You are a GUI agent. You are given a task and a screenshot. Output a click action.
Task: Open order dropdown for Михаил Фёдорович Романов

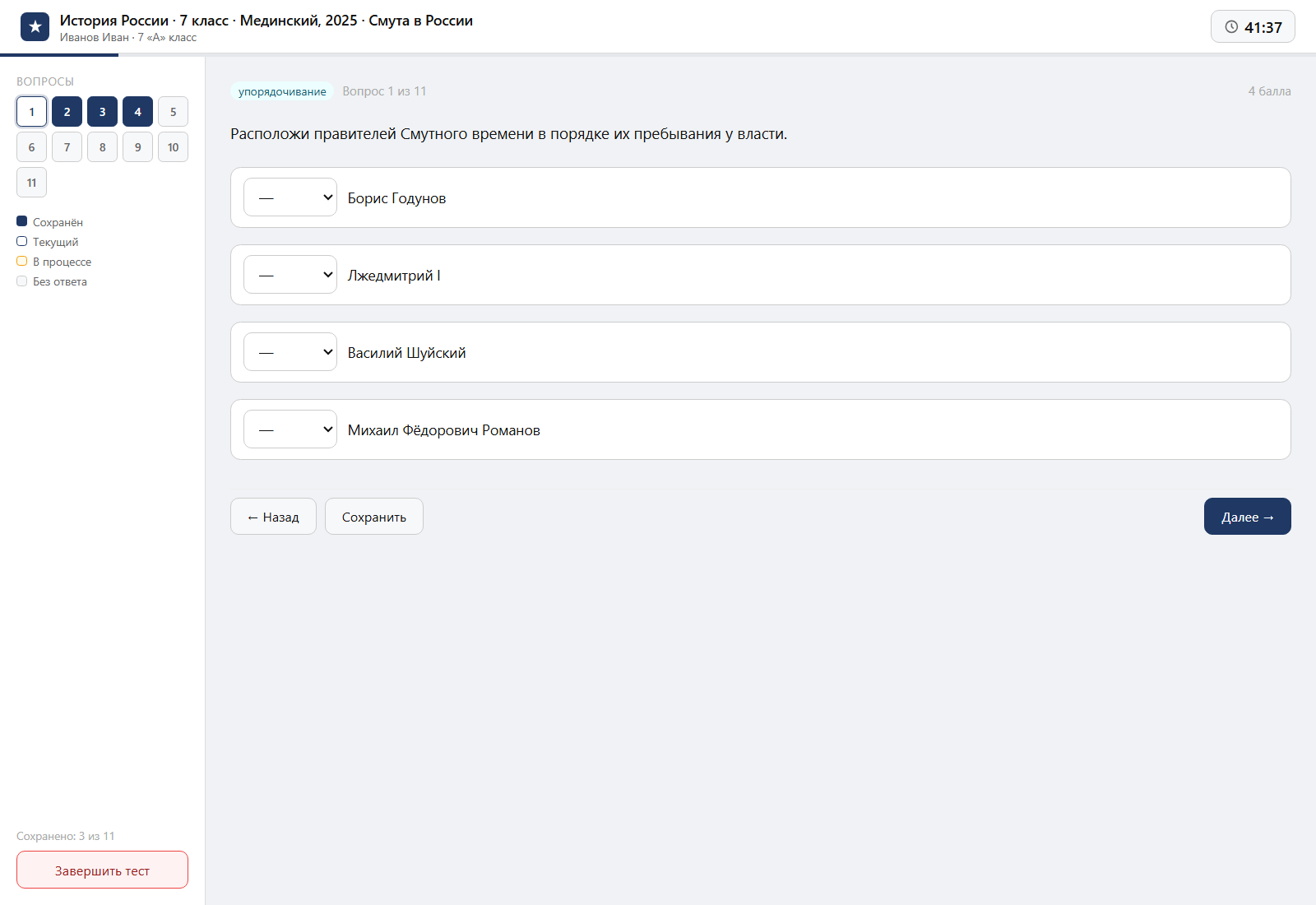[x=290, y=429]
